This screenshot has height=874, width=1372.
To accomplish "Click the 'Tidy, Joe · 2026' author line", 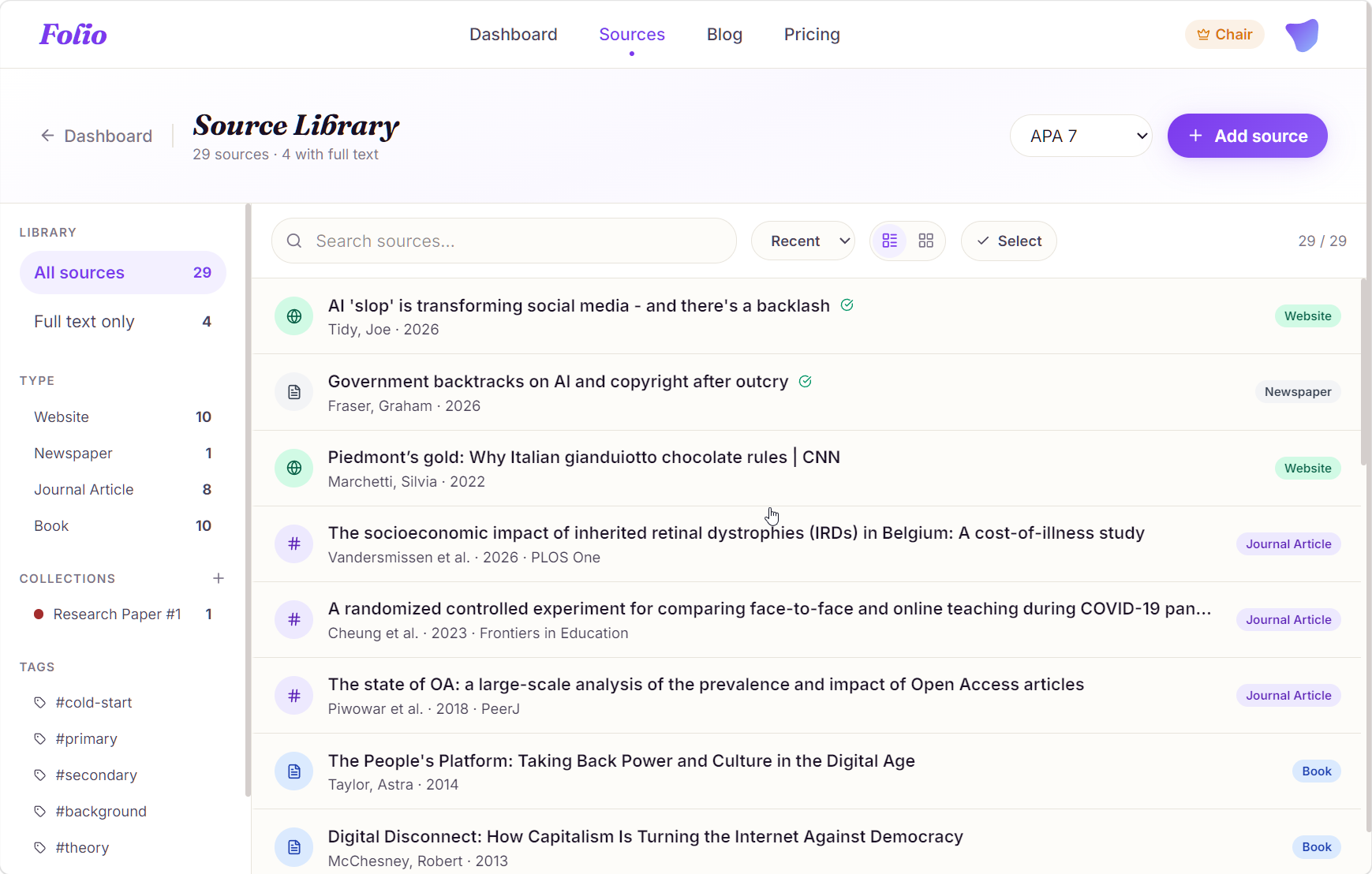I will [383, 329].
